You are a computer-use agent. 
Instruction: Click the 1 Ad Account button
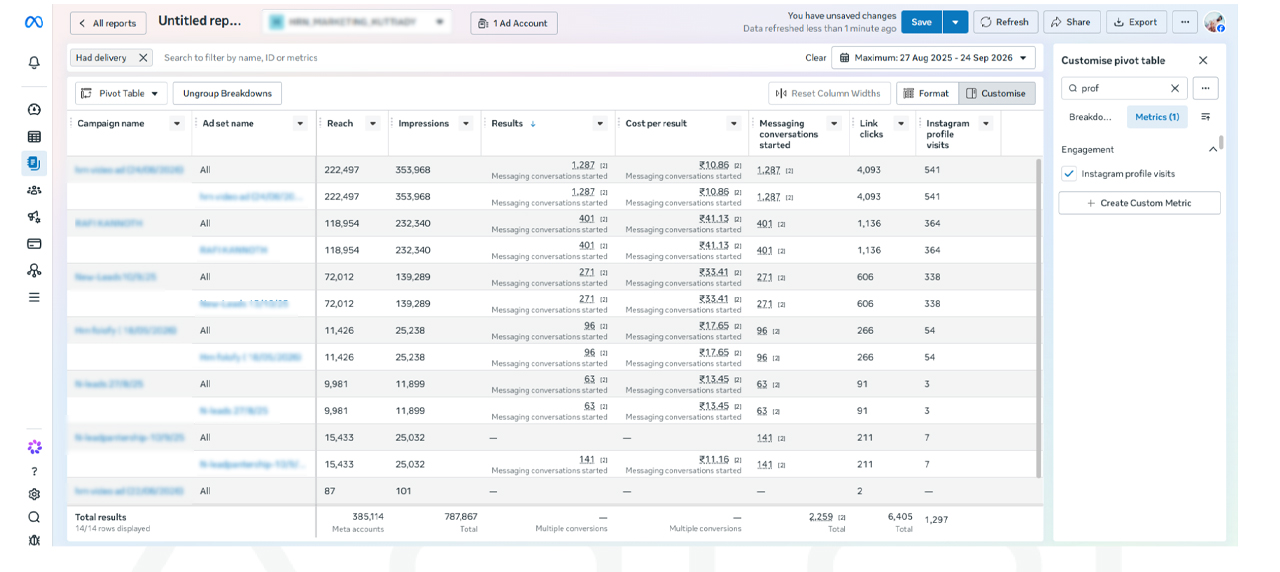point(514,23)
